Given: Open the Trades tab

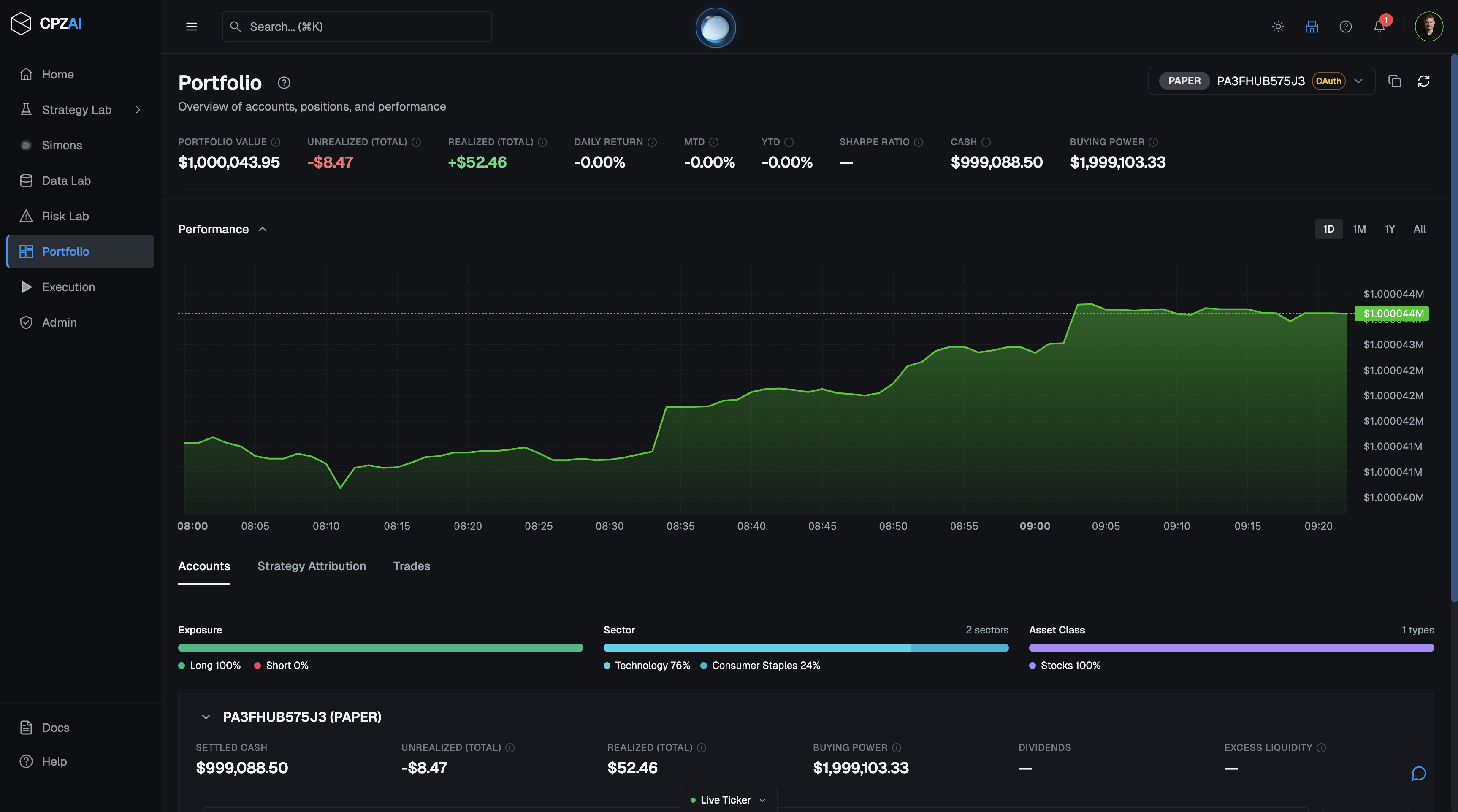Looking at the screenshot, I should 412,566.
